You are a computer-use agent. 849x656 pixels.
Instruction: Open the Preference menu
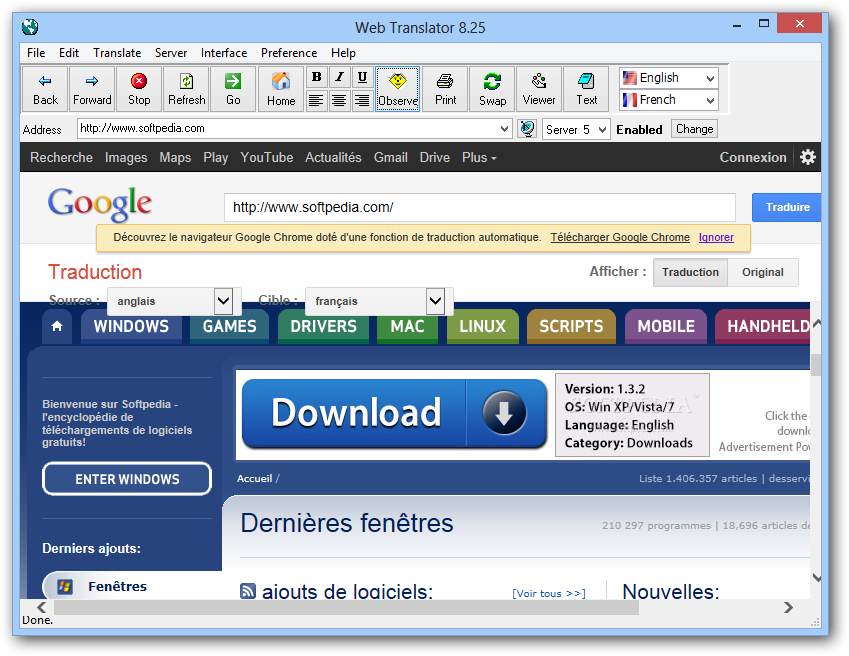click(x=289, y=53)
